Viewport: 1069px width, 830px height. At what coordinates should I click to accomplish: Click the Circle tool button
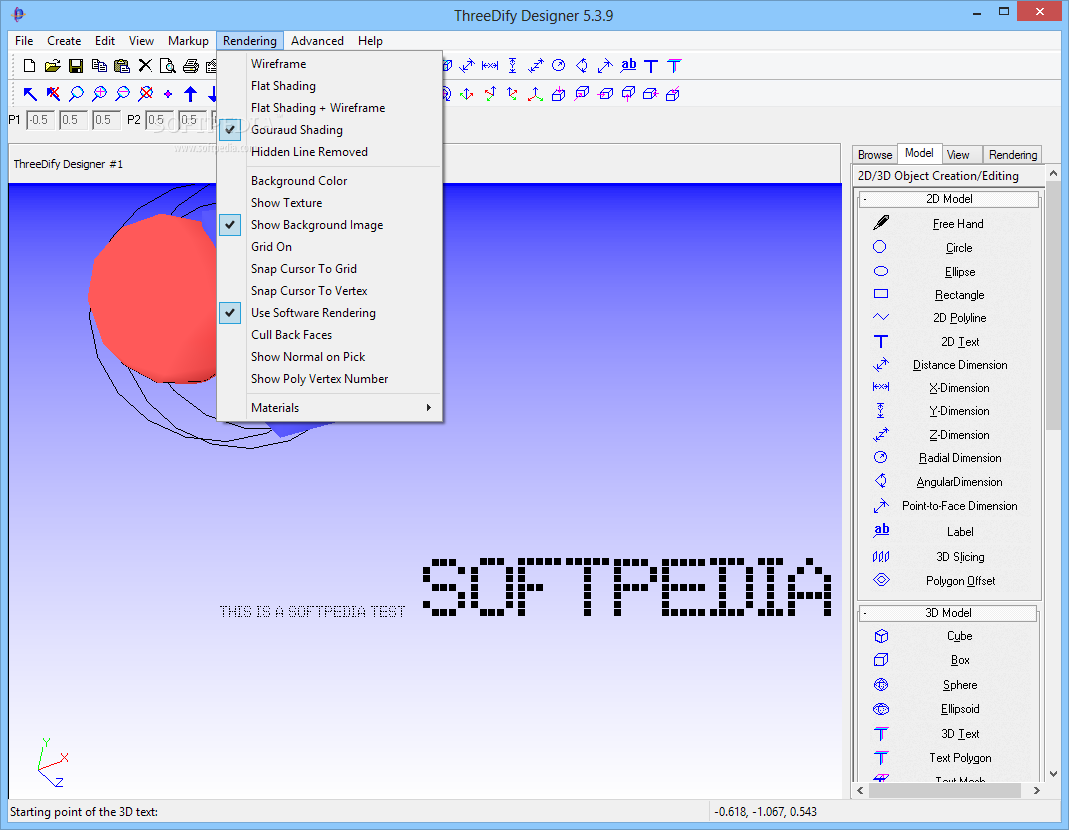coord(959,248)
